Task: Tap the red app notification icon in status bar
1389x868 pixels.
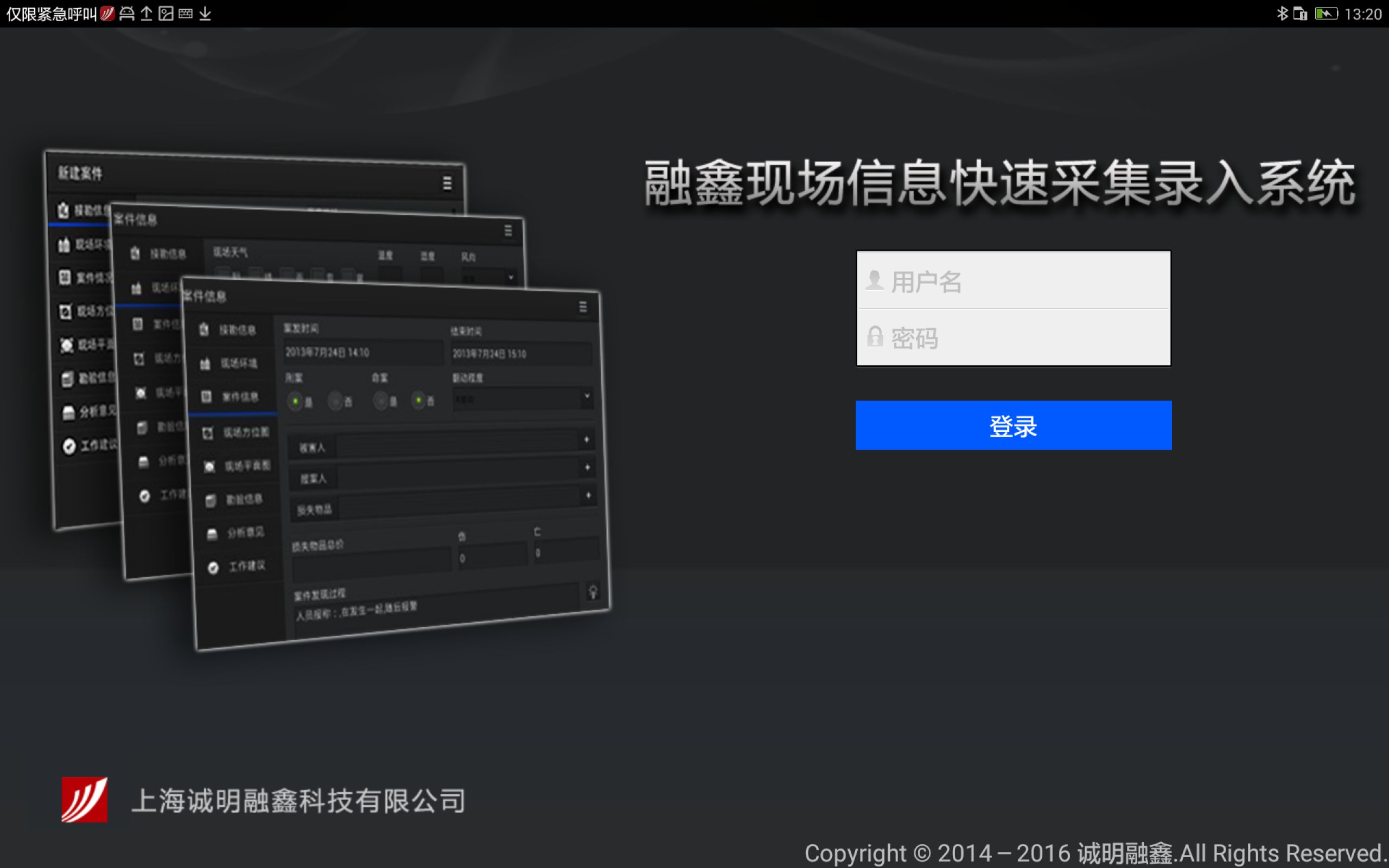Action: pos(107,13)
